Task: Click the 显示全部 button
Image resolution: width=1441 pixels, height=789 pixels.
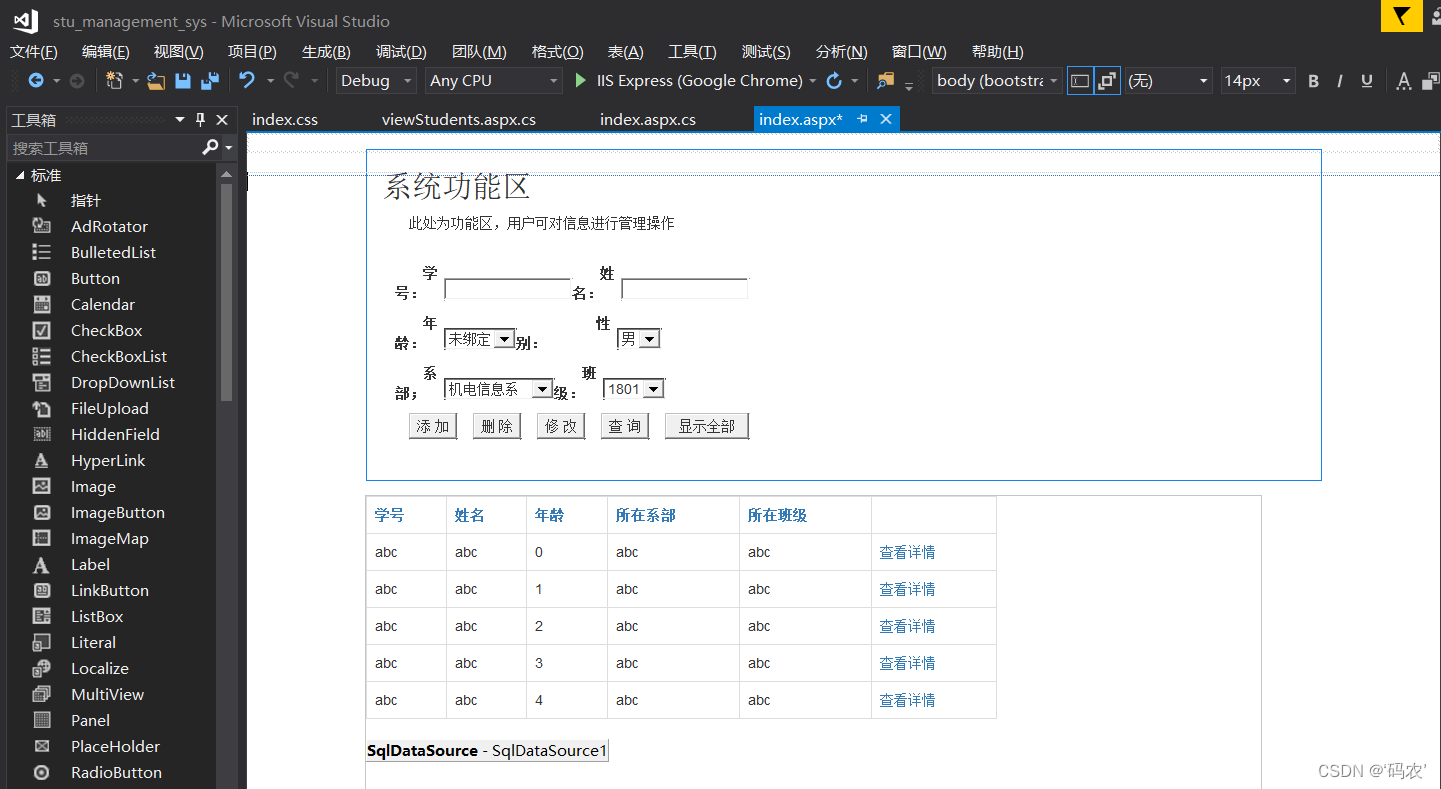Action: point(707,426)
